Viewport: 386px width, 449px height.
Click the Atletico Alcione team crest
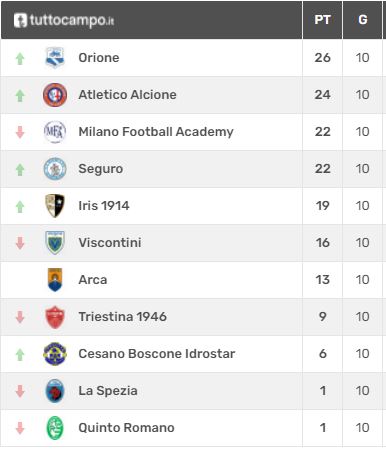coord(55,95)
